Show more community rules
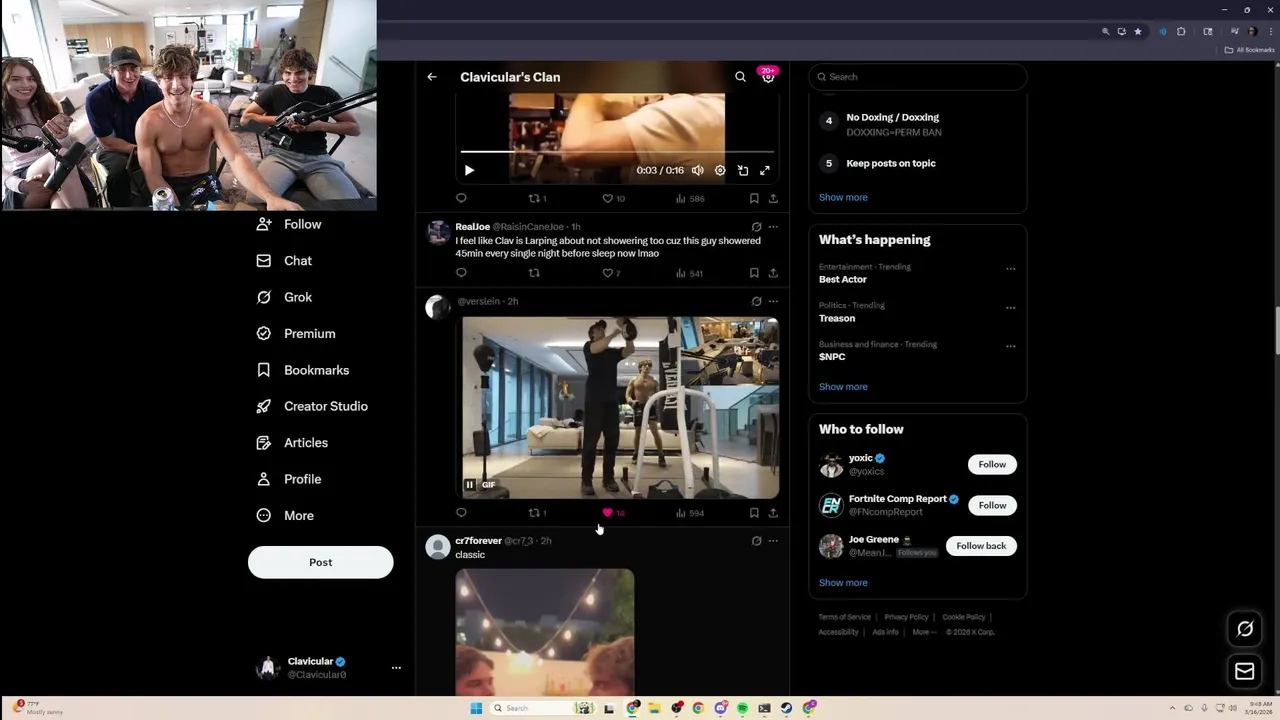 click(x=843, y=197)
